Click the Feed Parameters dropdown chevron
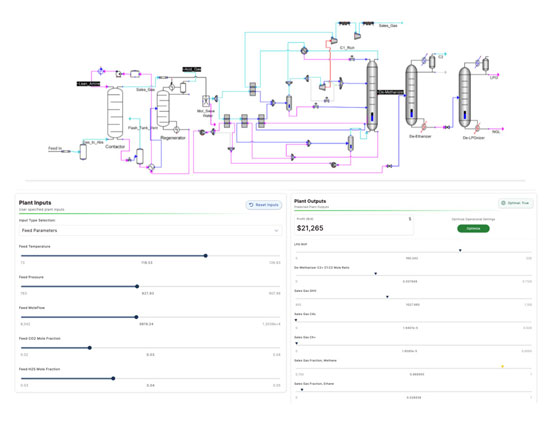Screen dimensions: 550x425 (x=276, y=231)
